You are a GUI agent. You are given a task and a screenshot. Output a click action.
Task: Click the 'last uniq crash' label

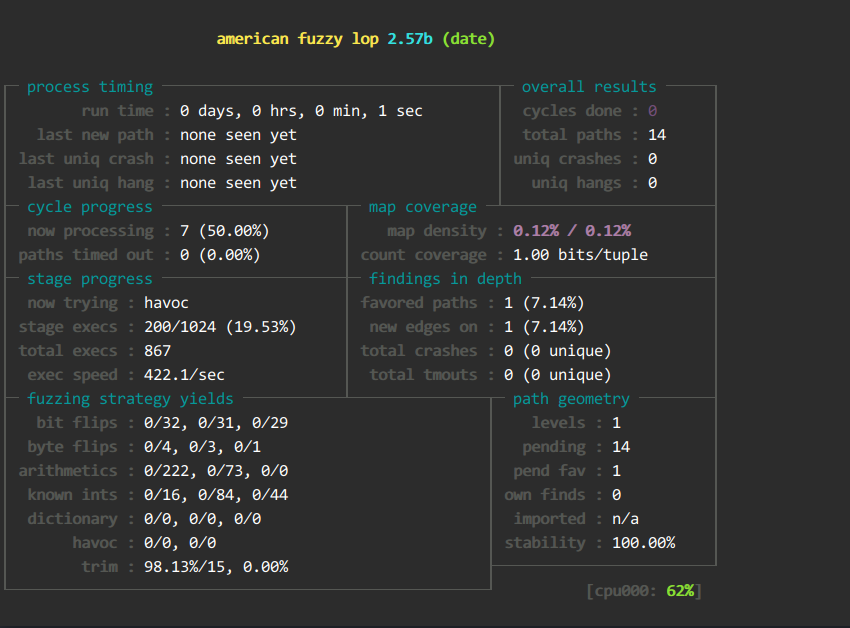click(86, 158)
